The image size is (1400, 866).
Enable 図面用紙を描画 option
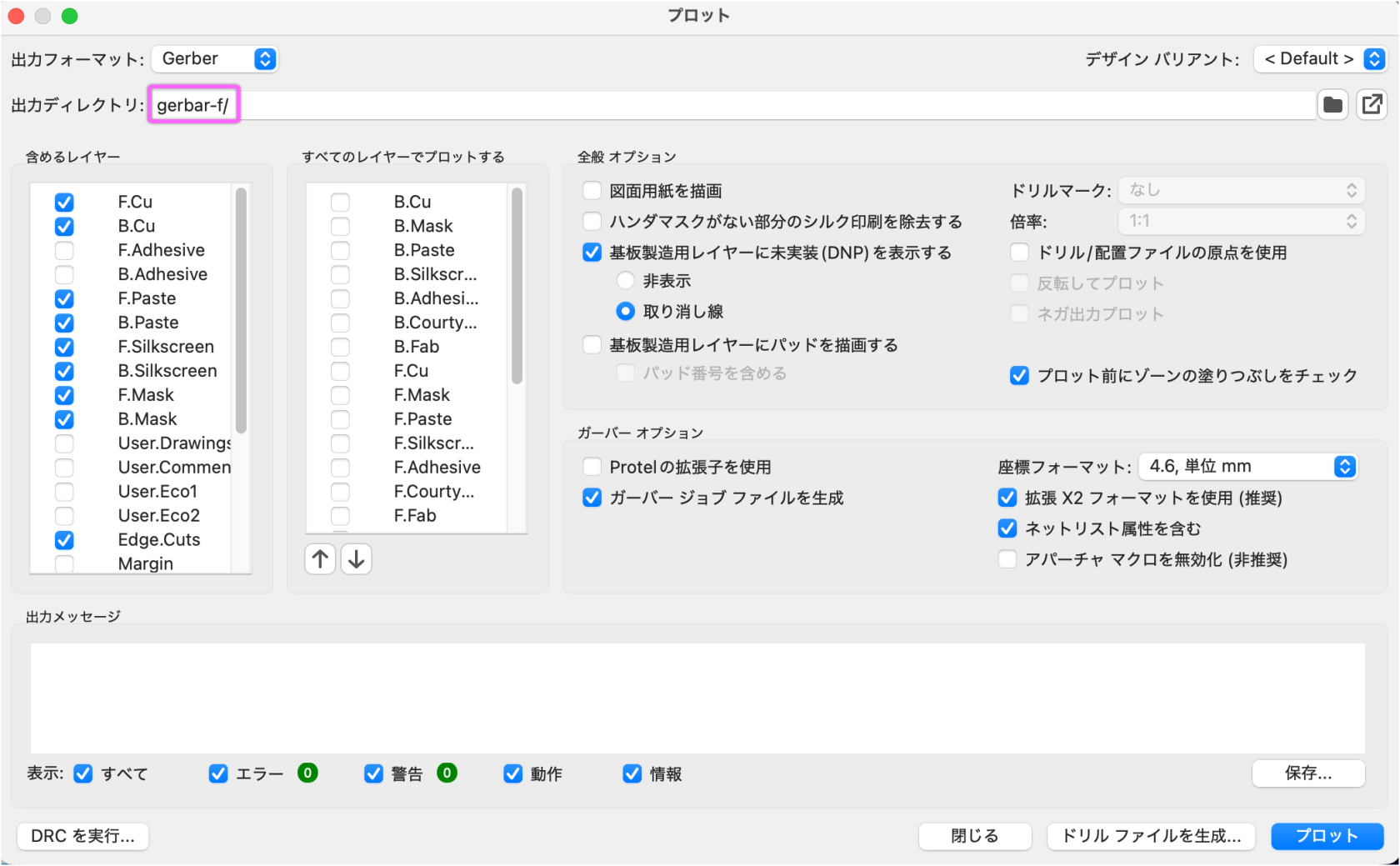point(592,191)
